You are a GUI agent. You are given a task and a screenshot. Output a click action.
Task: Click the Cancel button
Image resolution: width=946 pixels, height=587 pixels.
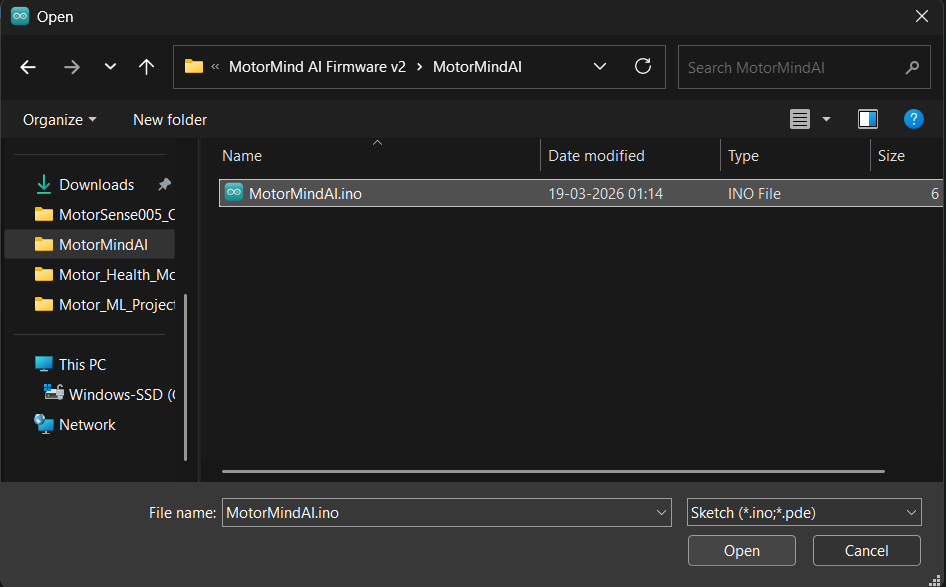(866, 551)
